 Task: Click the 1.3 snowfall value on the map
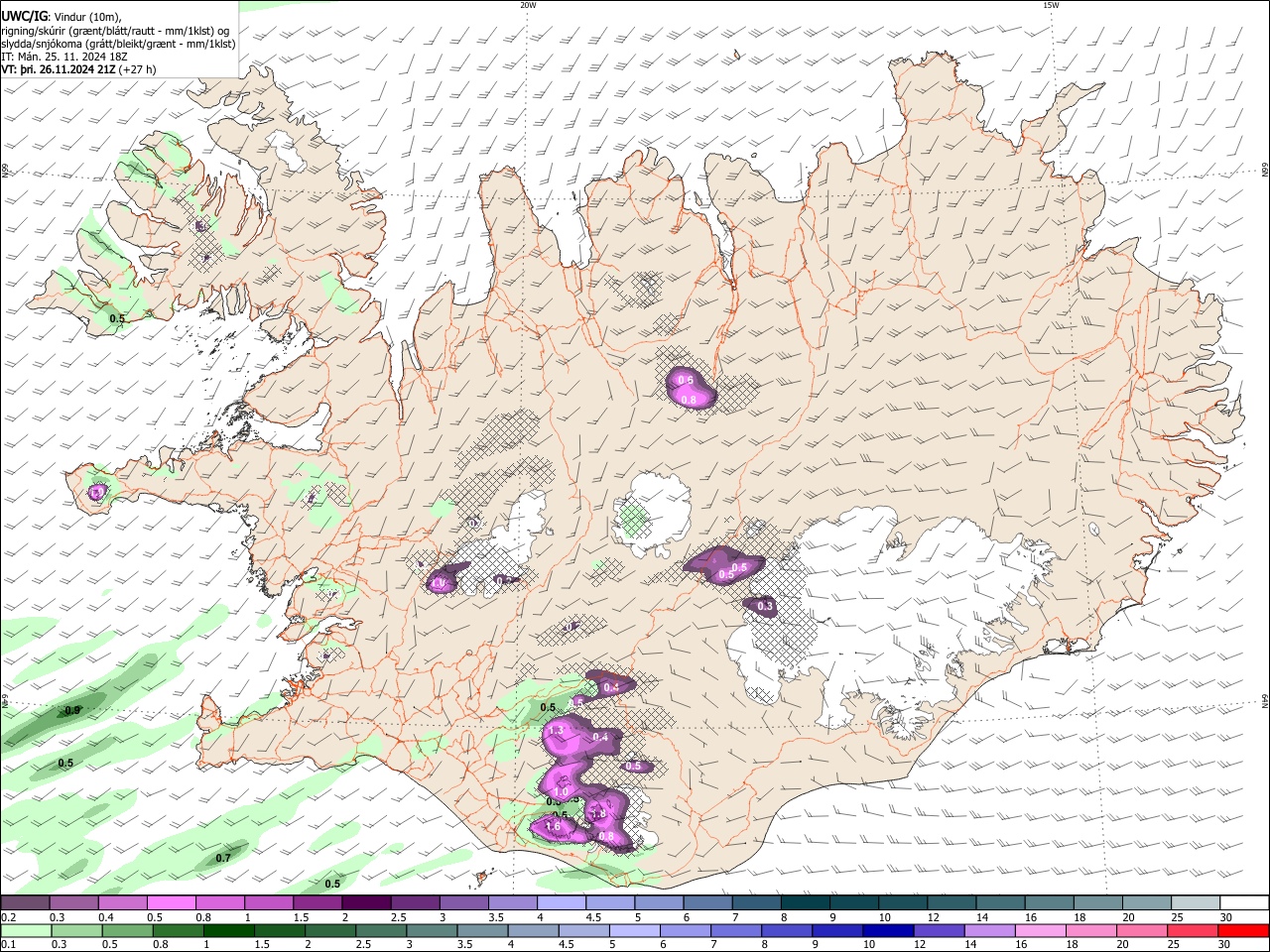555,730
